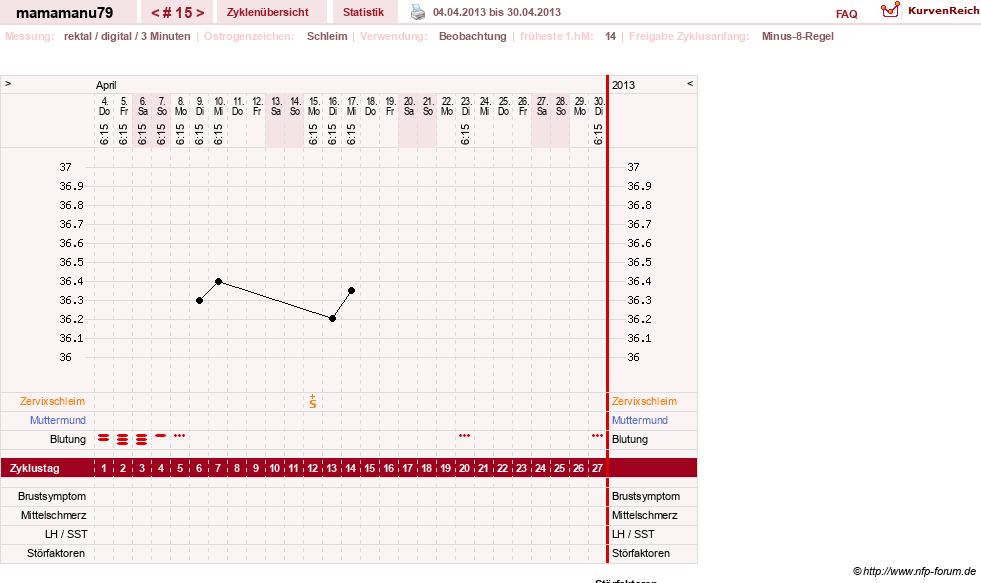Click the S+ cervical mucus symbol
Screen dimensions: 981x583
pyautogui.click(x=313, y=402)
